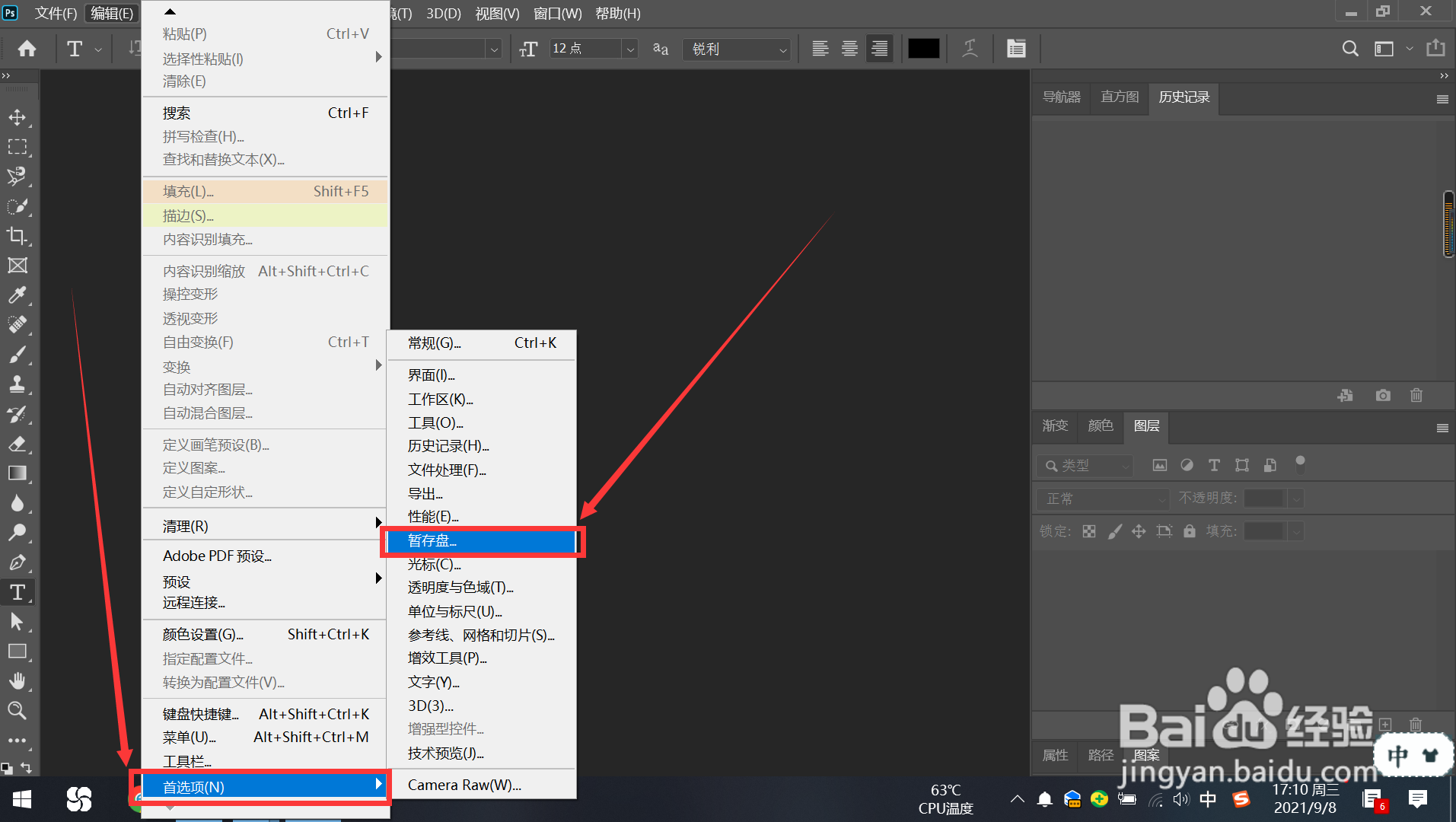Open the Windows Start button
Image resolution: width=1456 pixels, height=822 pixels.
(22, 799)
